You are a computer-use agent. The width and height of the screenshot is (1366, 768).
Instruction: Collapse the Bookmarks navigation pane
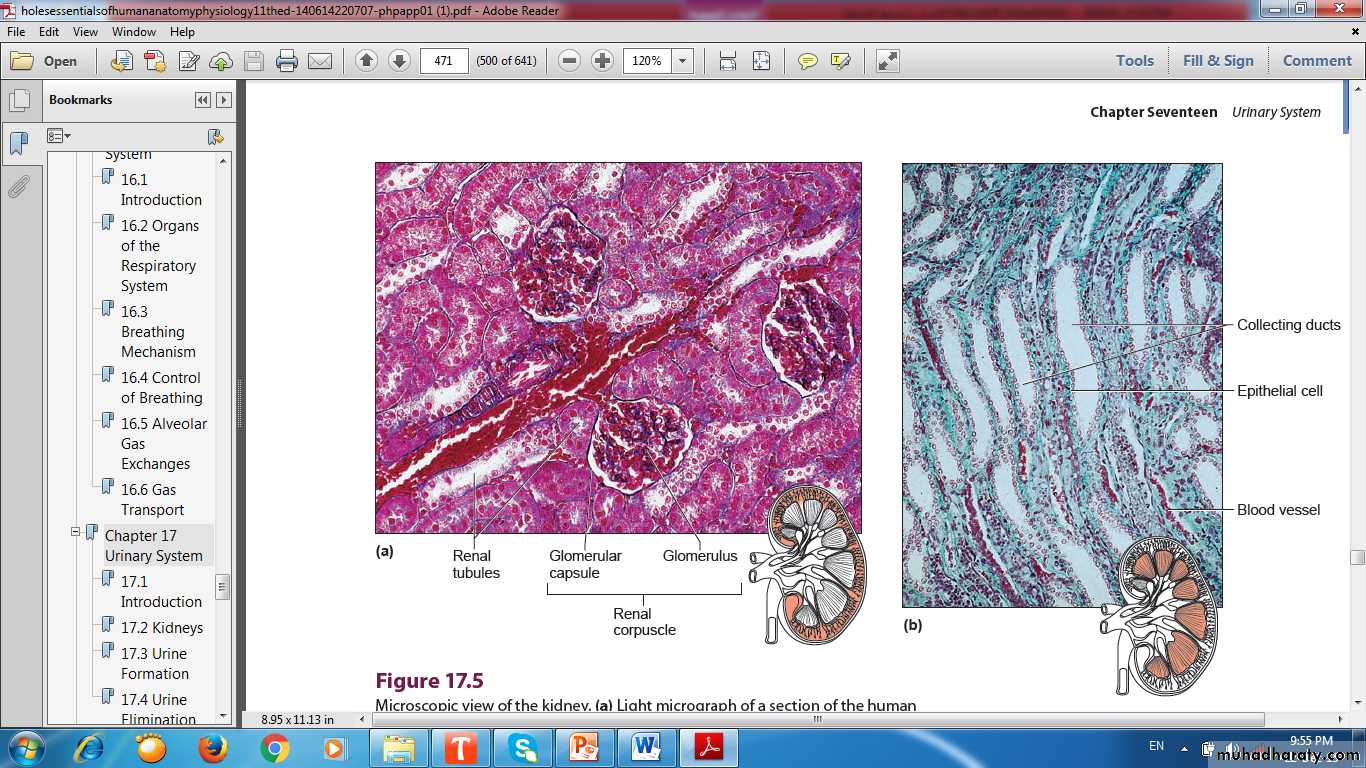click(203, 100)
